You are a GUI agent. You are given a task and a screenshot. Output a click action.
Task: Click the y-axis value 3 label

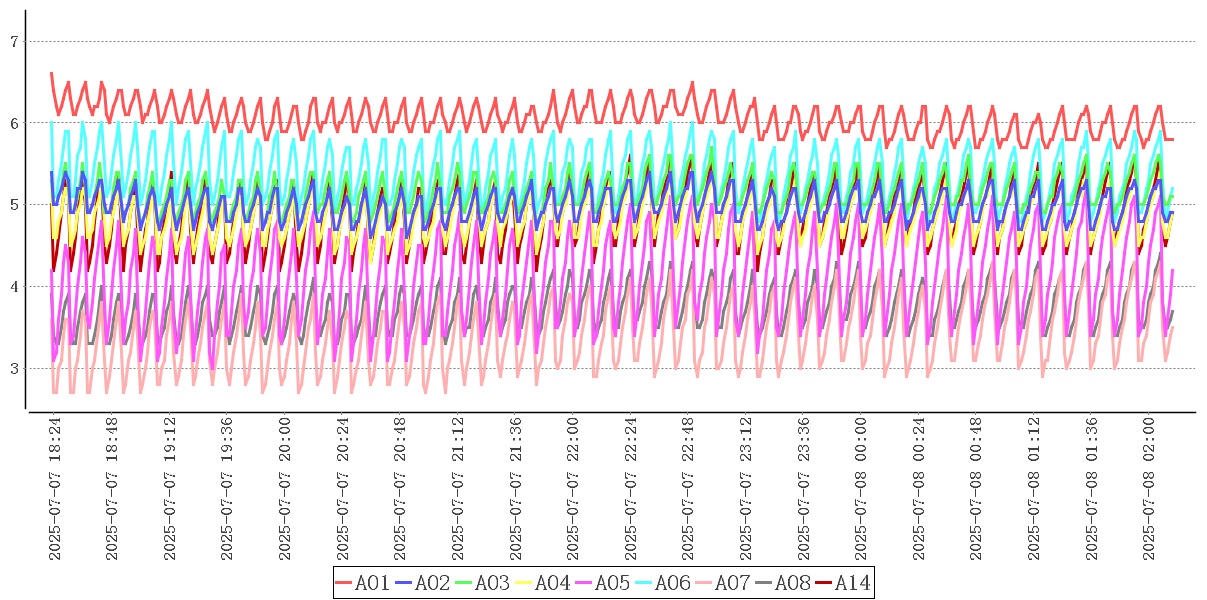[14, 369]
